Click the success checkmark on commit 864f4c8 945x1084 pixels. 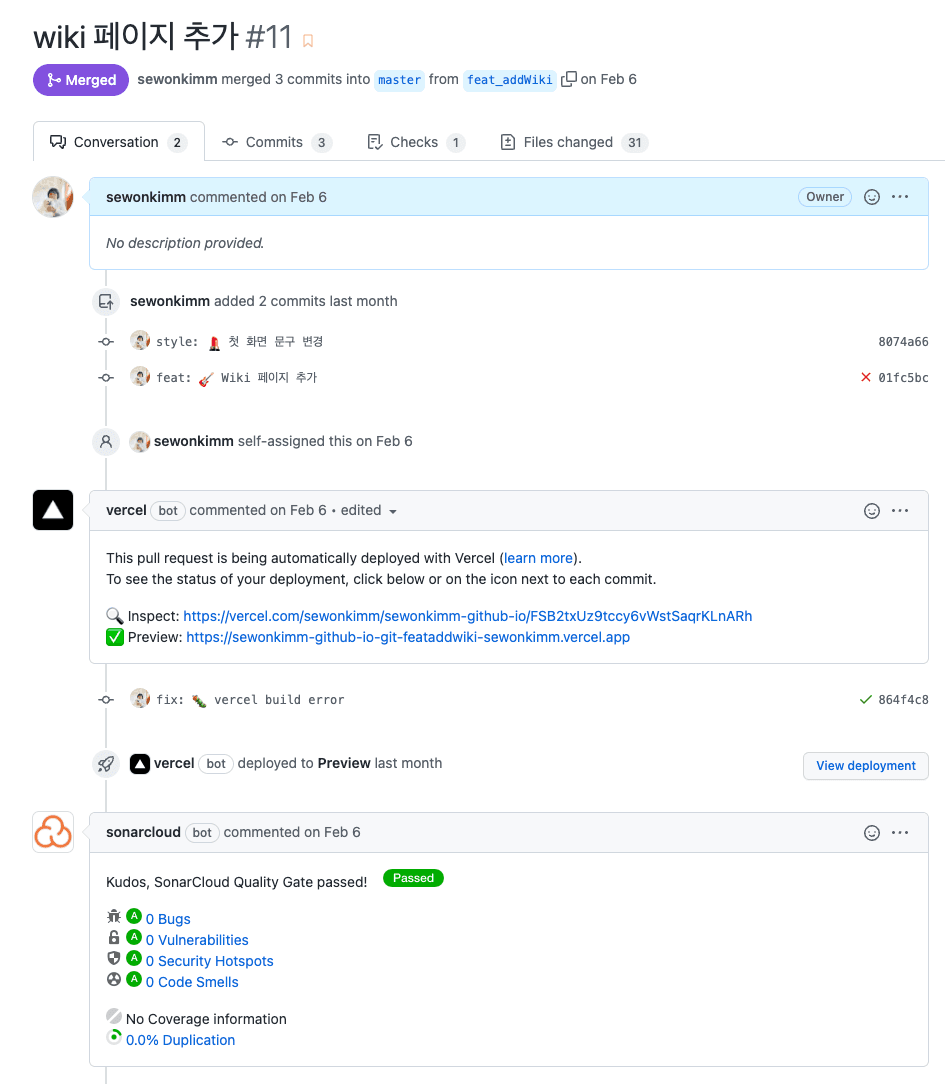[866, 700]
